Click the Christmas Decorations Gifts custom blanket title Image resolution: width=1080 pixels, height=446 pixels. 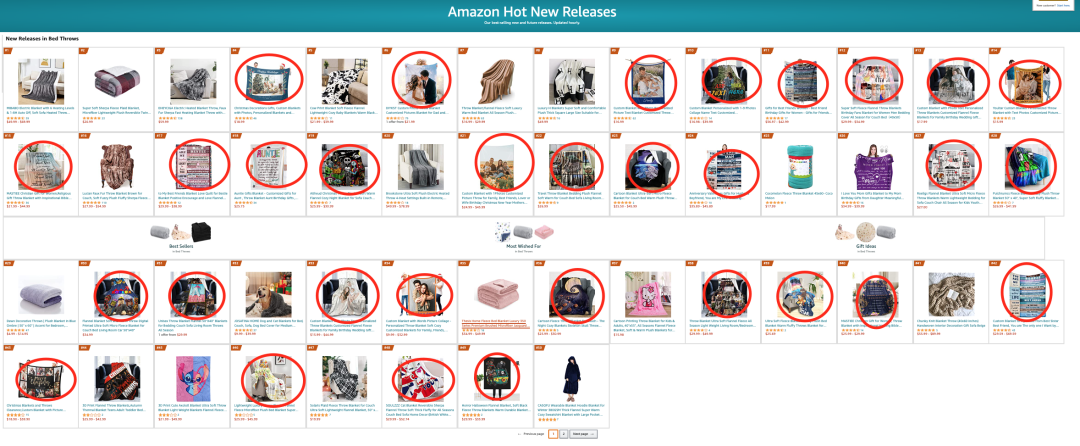(268, 110)
